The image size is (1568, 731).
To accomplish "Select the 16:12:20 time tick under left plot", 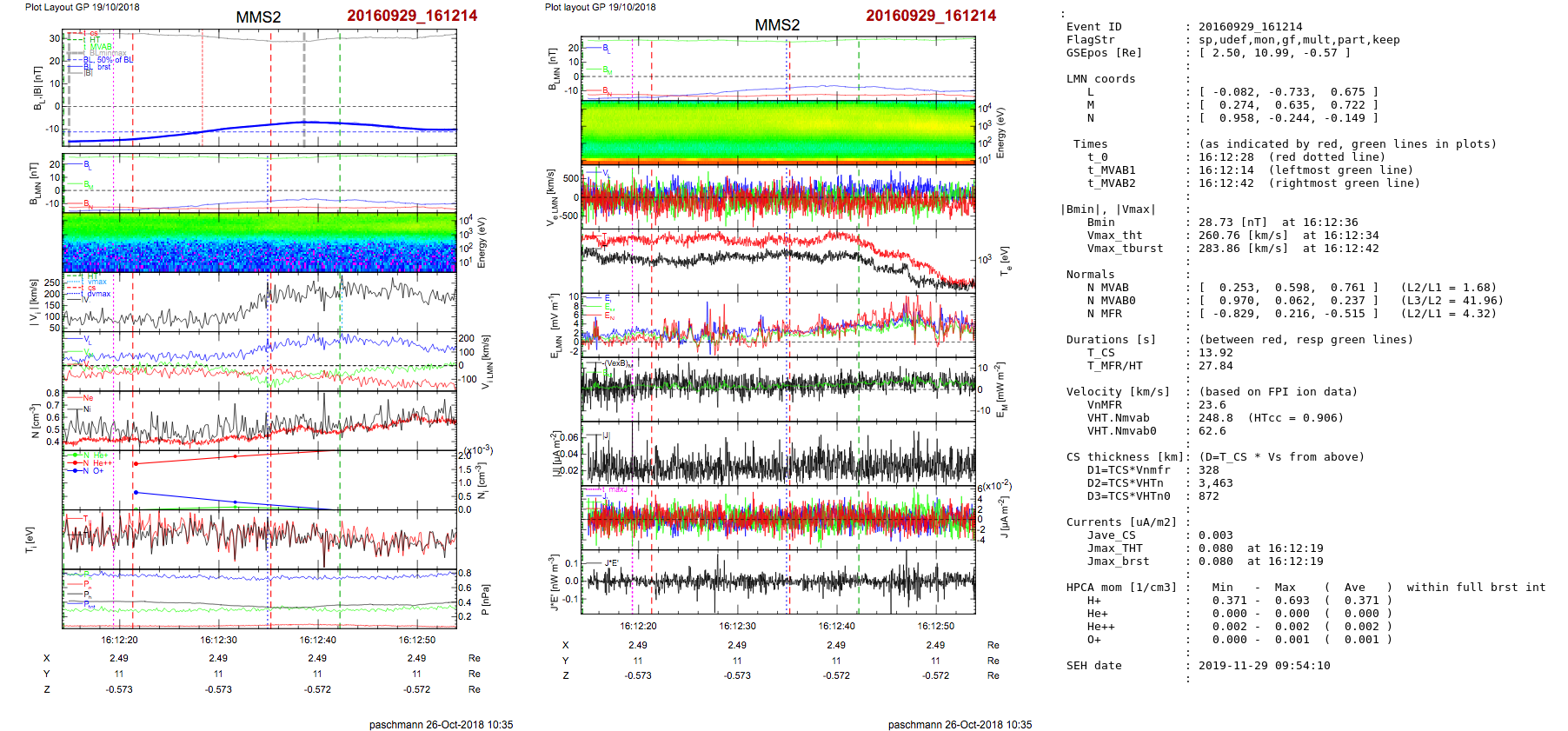I will point(119,640).
